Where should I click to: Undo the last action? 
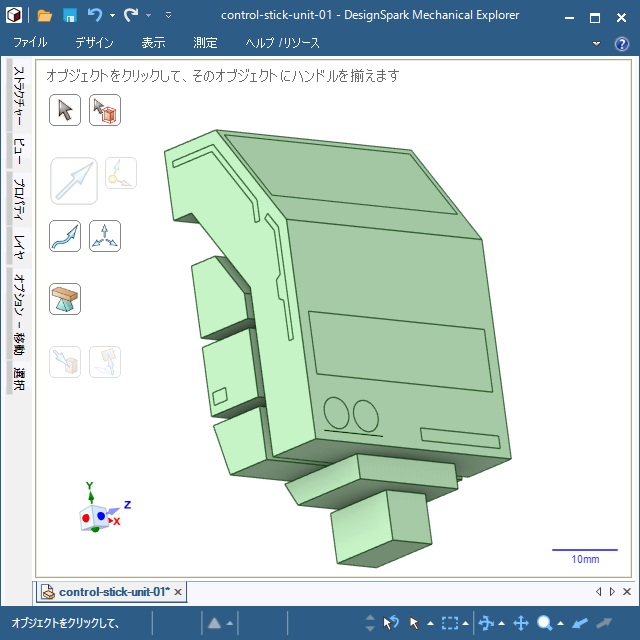pyautogui.click(x=94, y=16)
